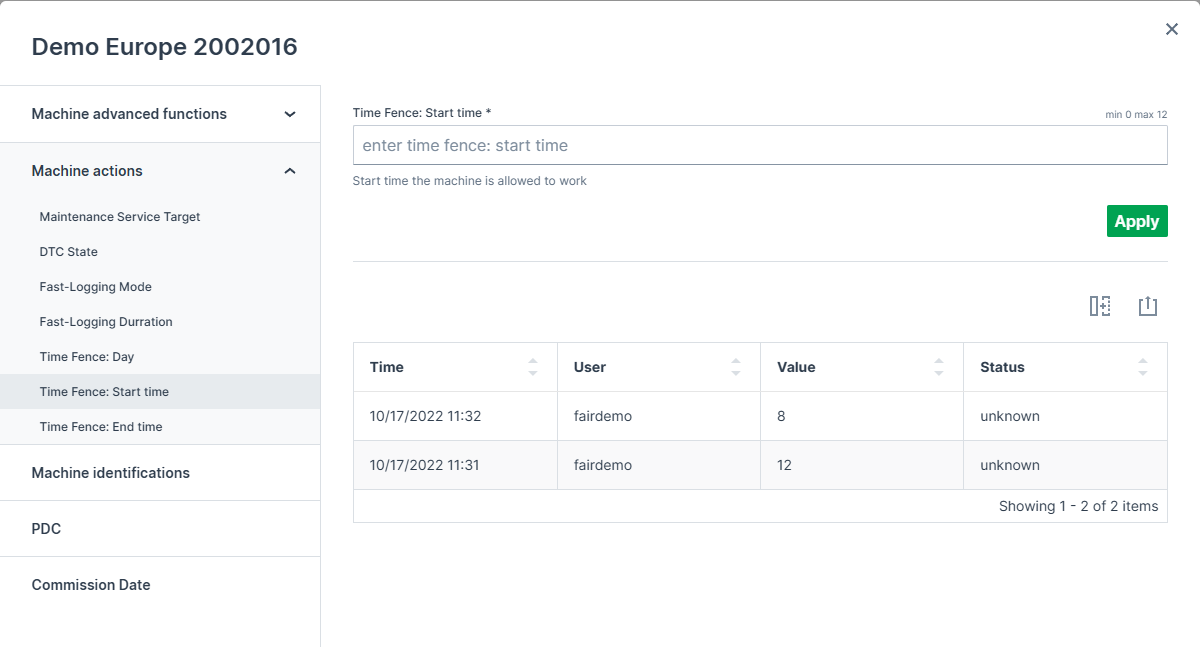Open Commission Date section
The image size is (1200, 647).
(91, 585)
